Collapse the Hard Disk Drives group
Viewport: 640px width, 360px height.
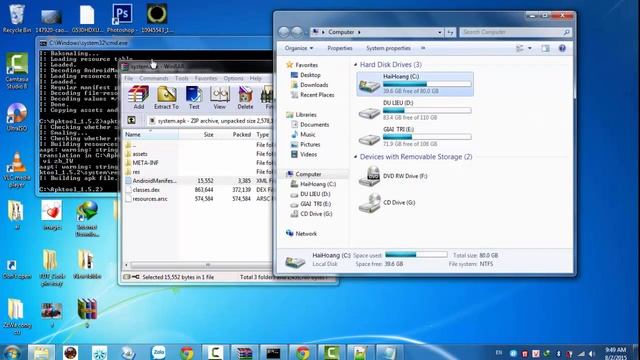pos(356,64)
